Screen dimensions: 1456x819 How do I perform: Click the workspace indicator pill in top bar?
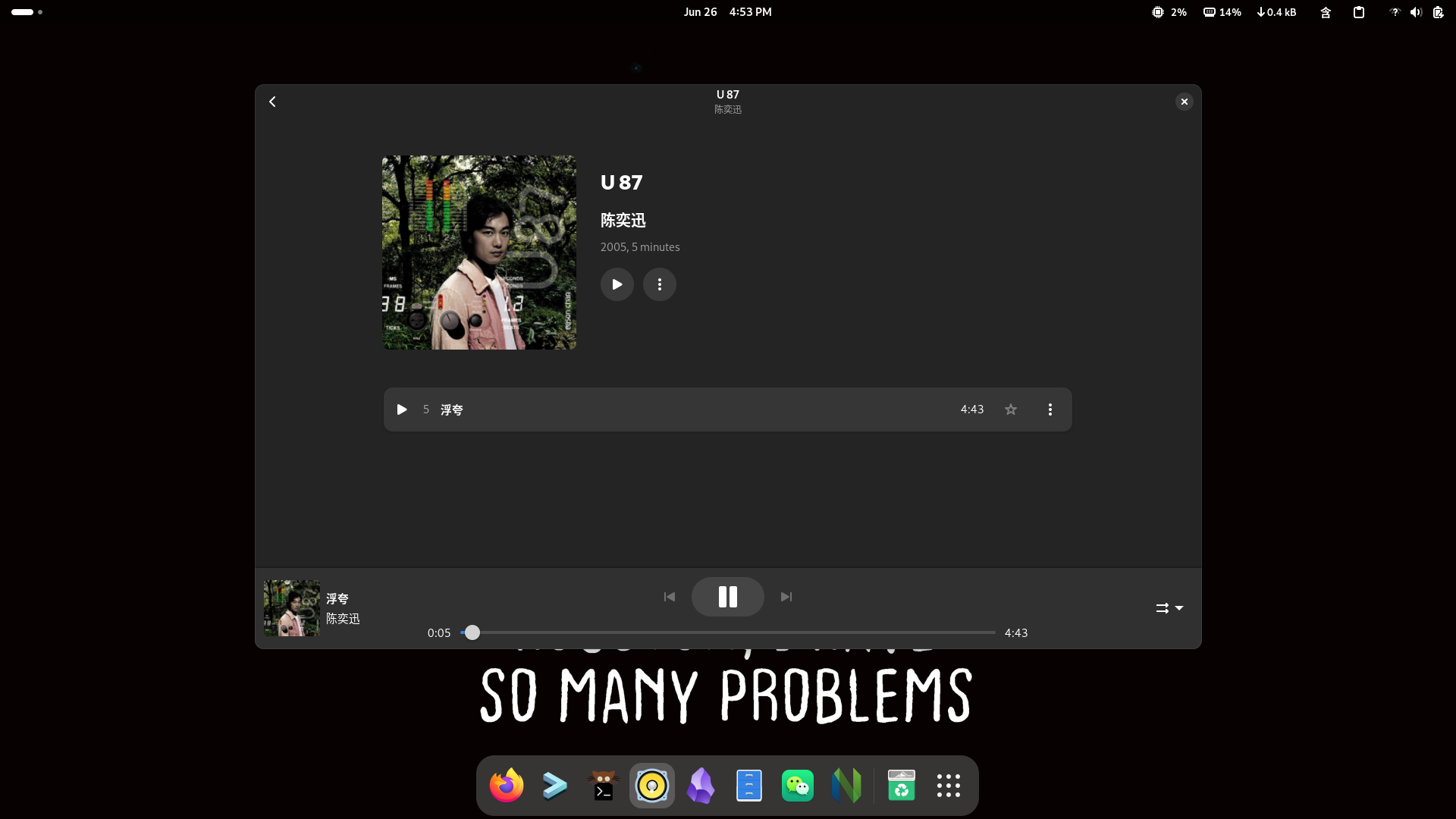pyautogui.click(x=27, y=12)
